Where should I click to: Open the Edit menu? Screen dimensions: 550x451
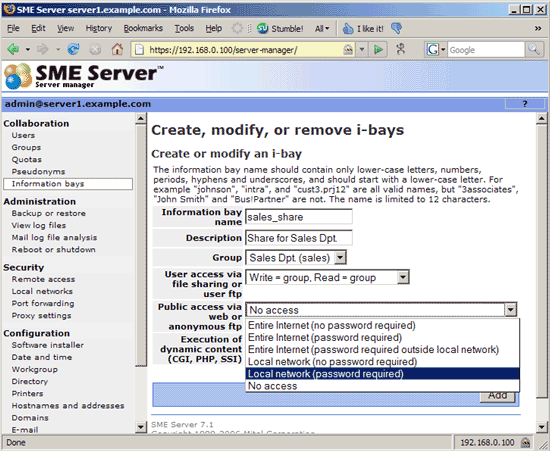[38, 28]
